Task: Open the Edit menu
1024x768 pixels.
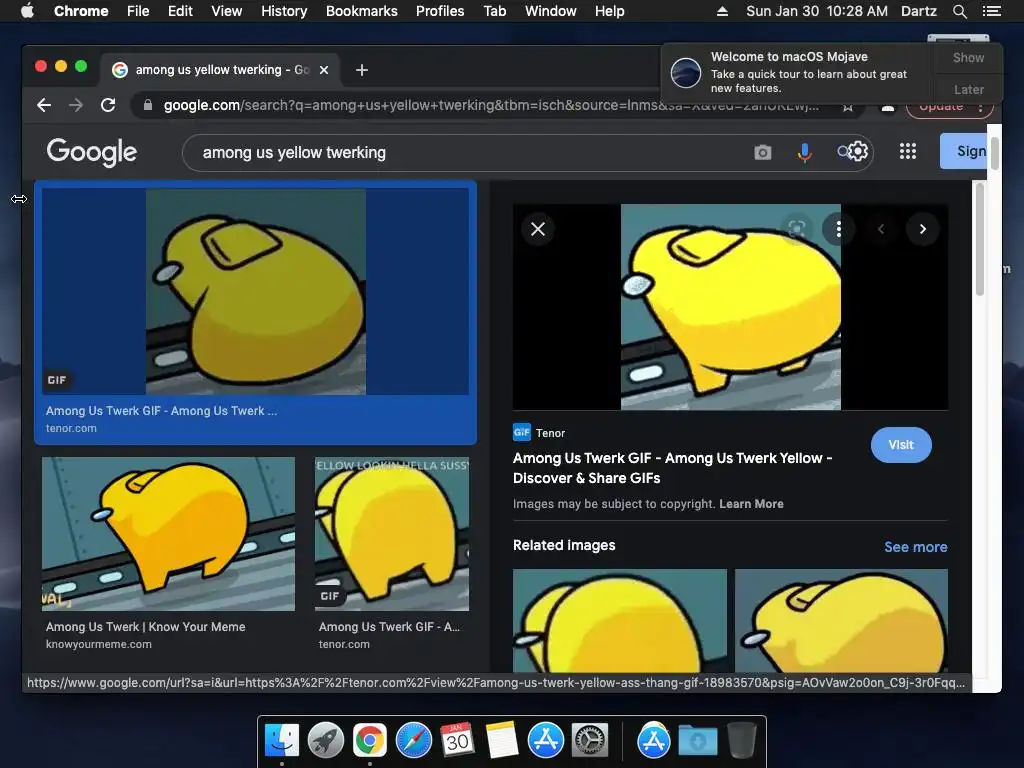Action: point(180,11)
